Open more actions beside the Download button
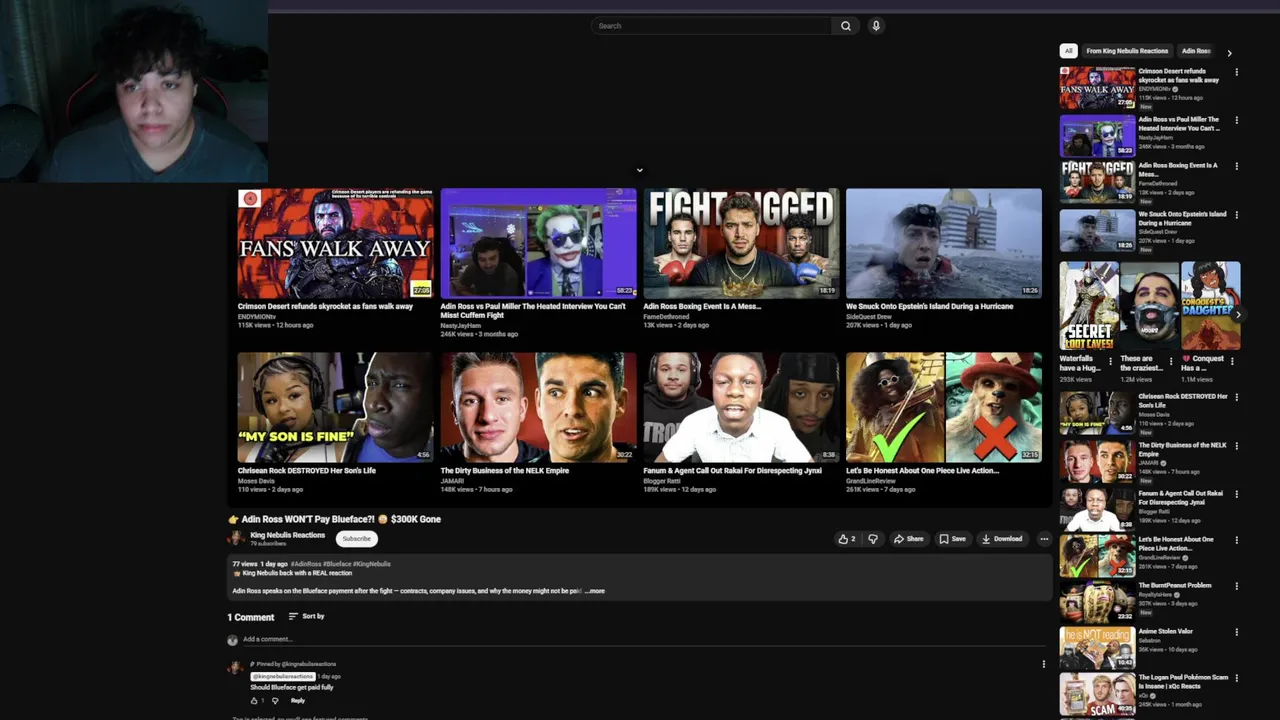The height and width of the screenshot is (720, 1280). tap(1044, 539)
